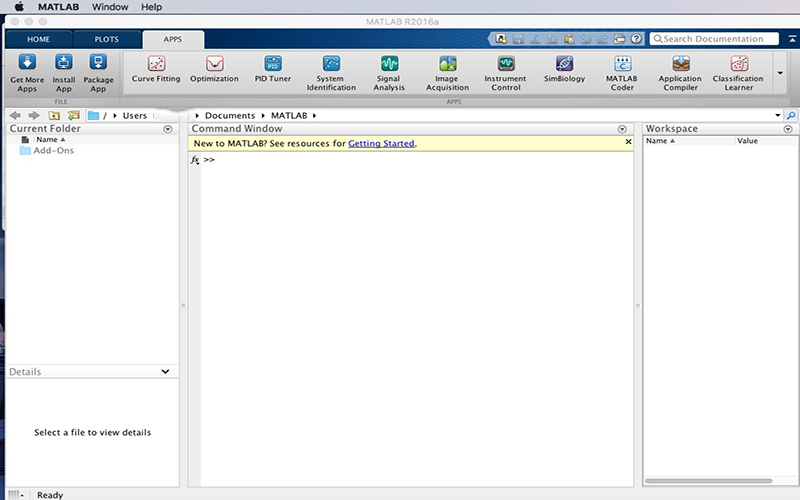Expand the apps gallery dropdown arrow
Image resolution: width=800 pixels, height=500 pixels.
click(780, 73)
